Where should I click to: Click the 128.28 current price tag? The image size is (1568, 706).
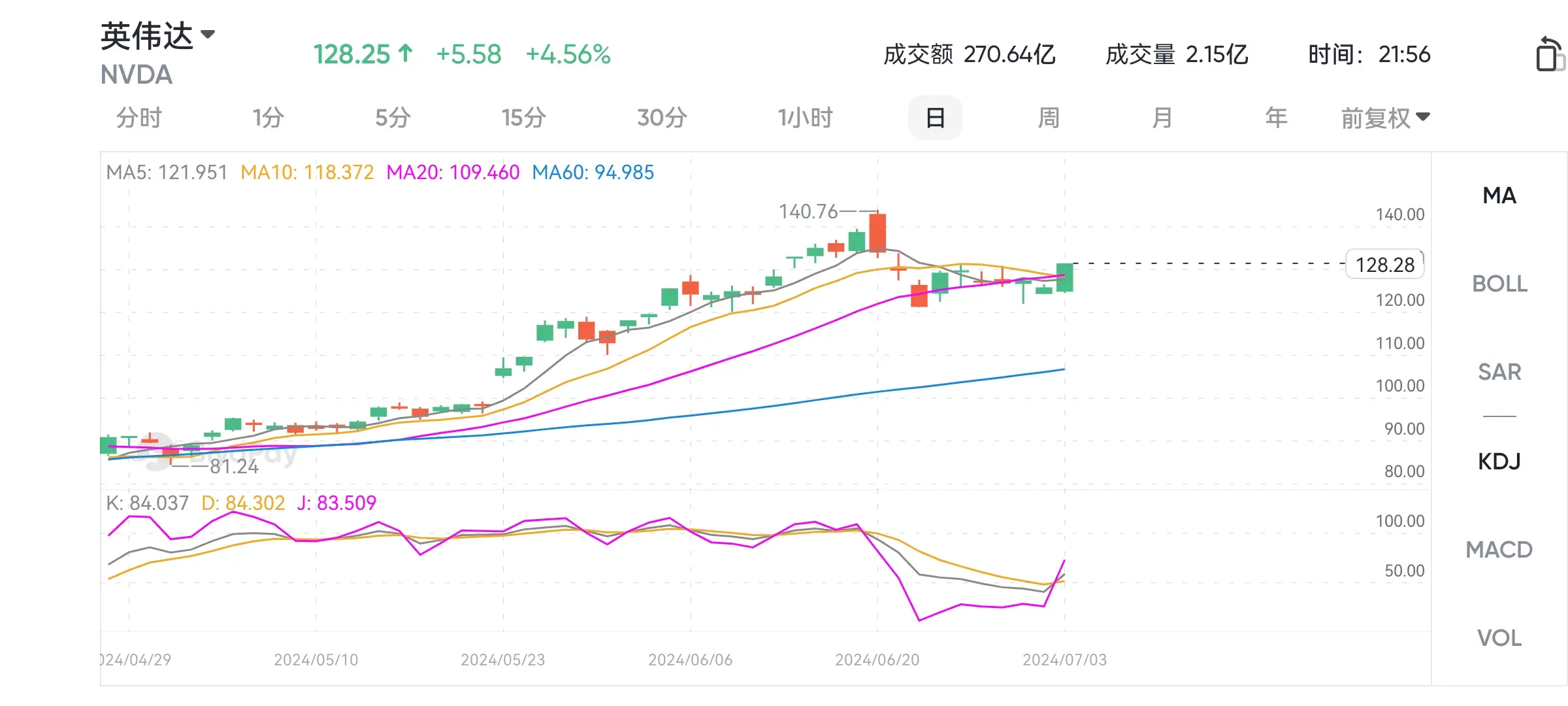[1384, 265]
